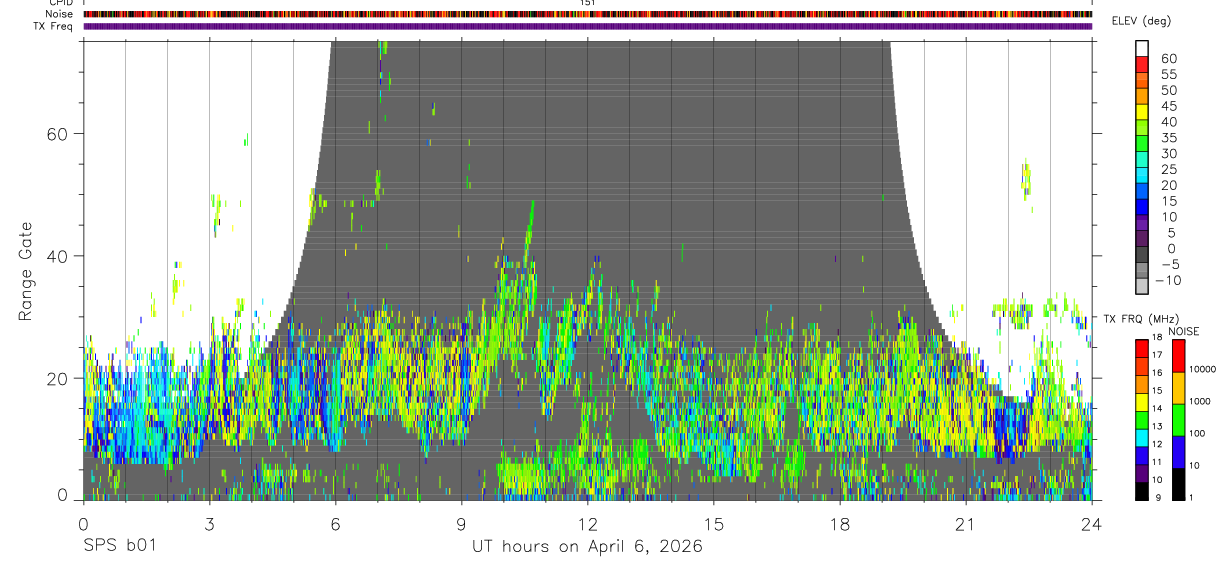This screenshot has width=1228, height=567.
Task: Click the Noise strip row label
Action: (x=60, y=14)
